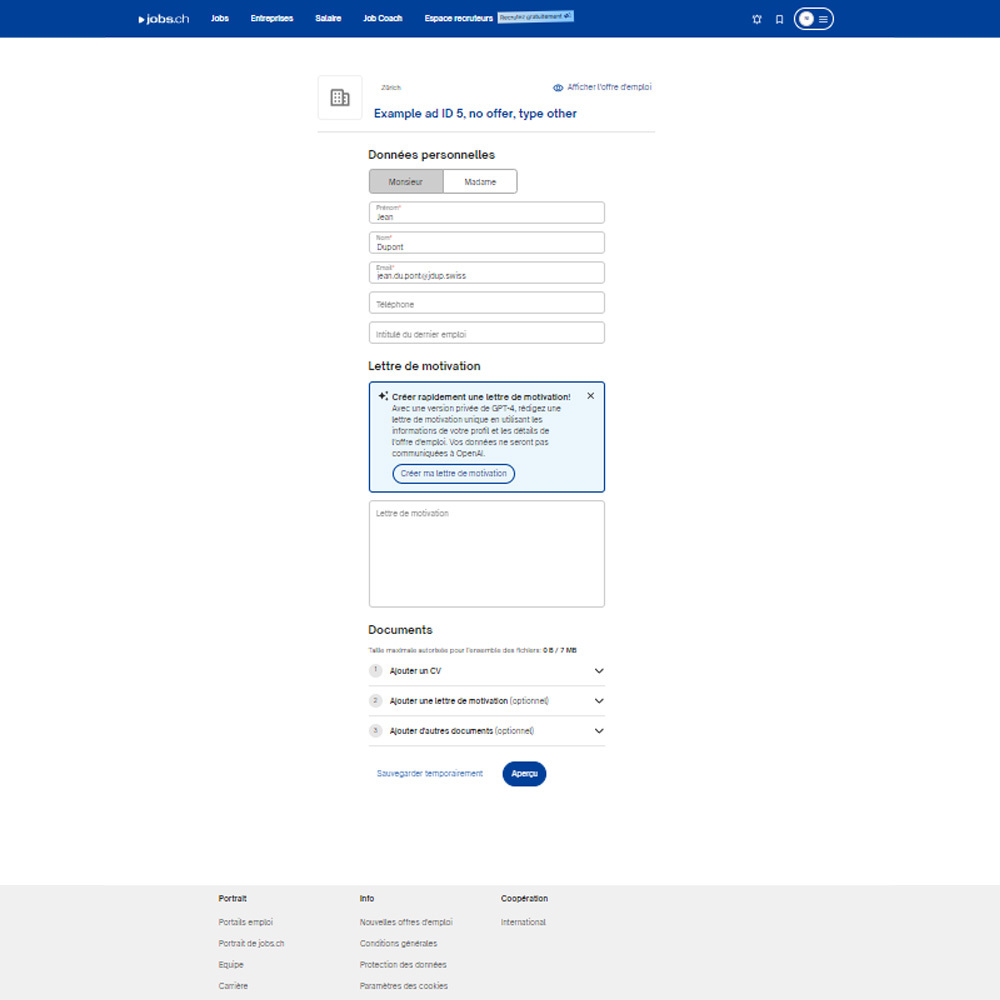
Task: Click the jobs.ch logo
Action: coord(164,18)
